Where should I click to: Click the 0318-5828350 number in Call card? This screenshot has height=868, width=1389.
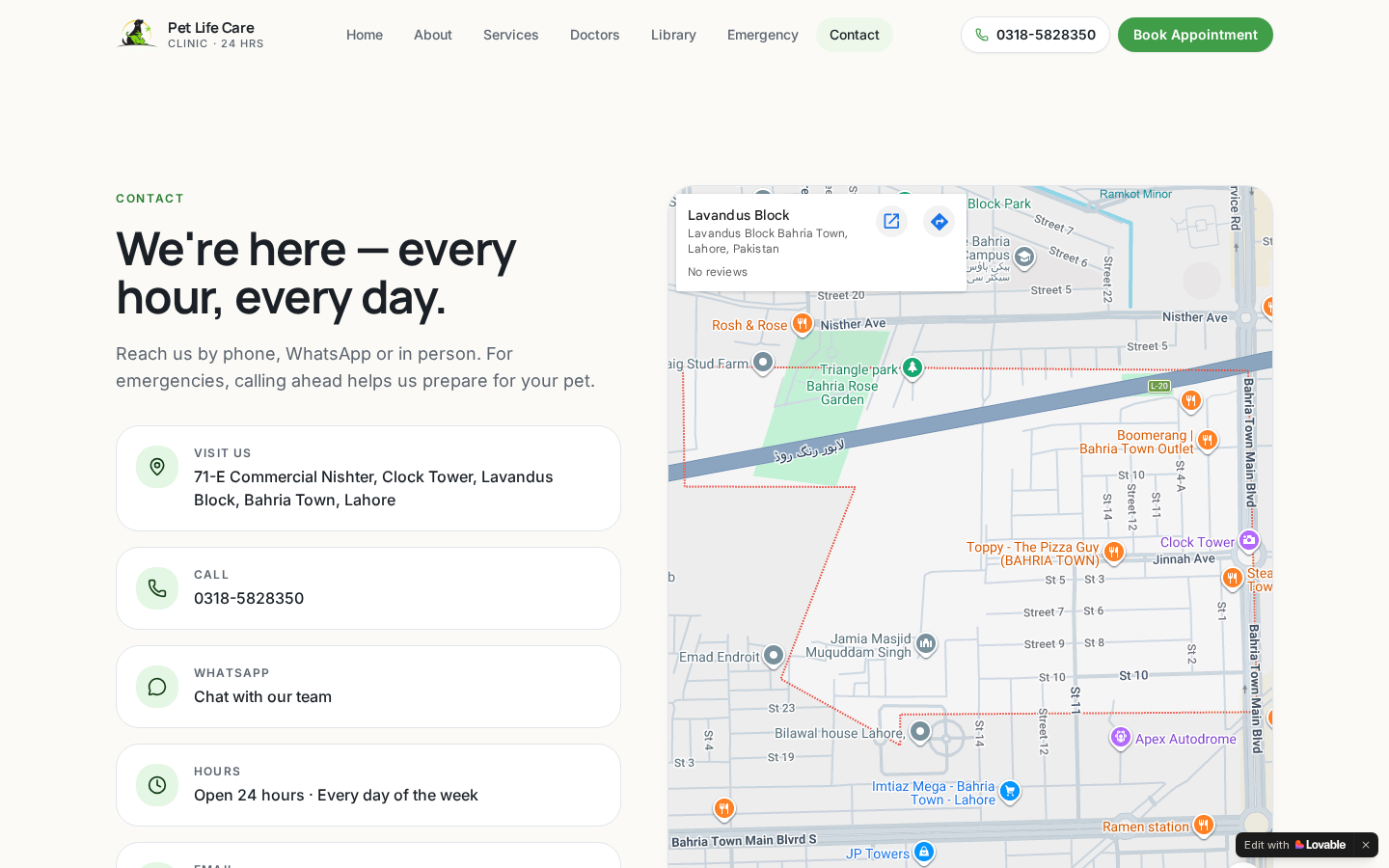[x=249, y=598]
